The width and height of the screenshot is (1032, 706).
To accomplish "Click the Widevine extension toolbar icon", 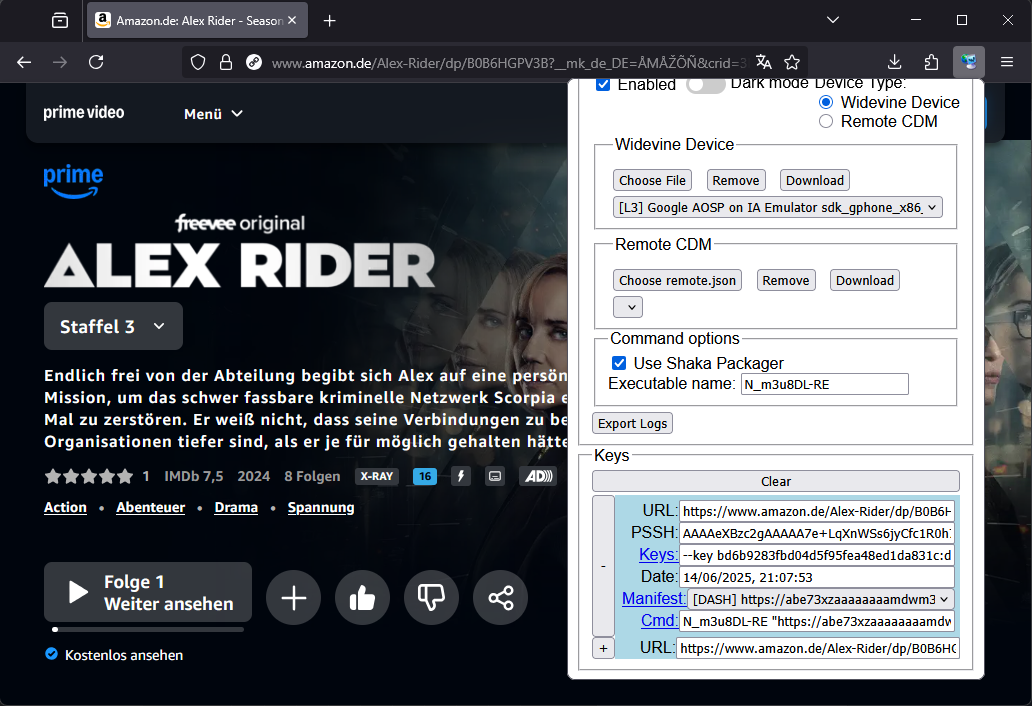I will click(x=969, y=63).
